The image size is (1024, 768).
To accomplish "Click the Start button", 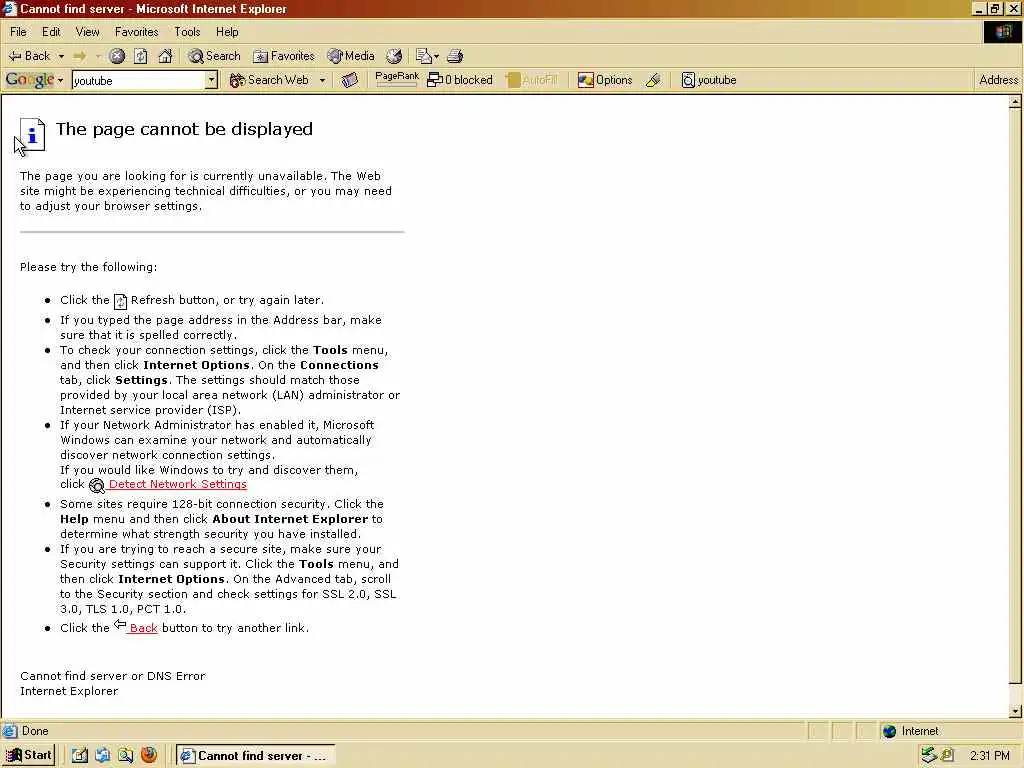I will click(x=28, y=755).
